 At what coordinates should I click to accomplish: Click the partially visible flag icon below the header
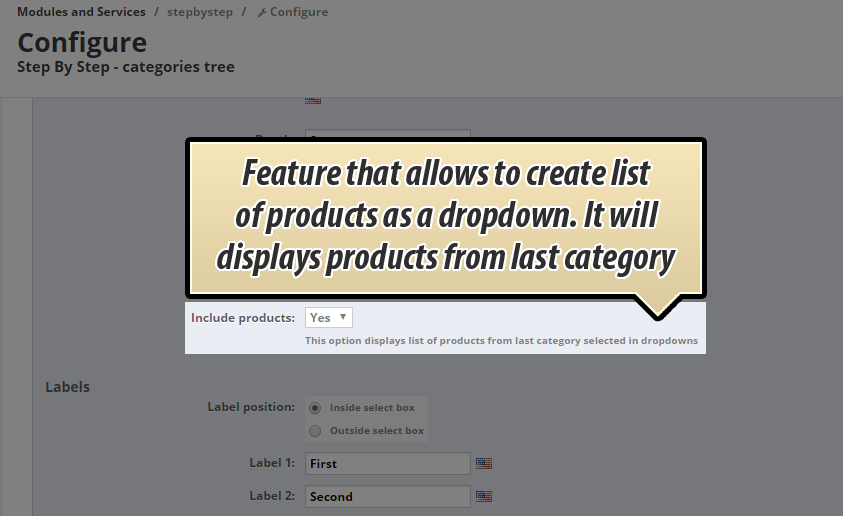click(x=313, y=100)
